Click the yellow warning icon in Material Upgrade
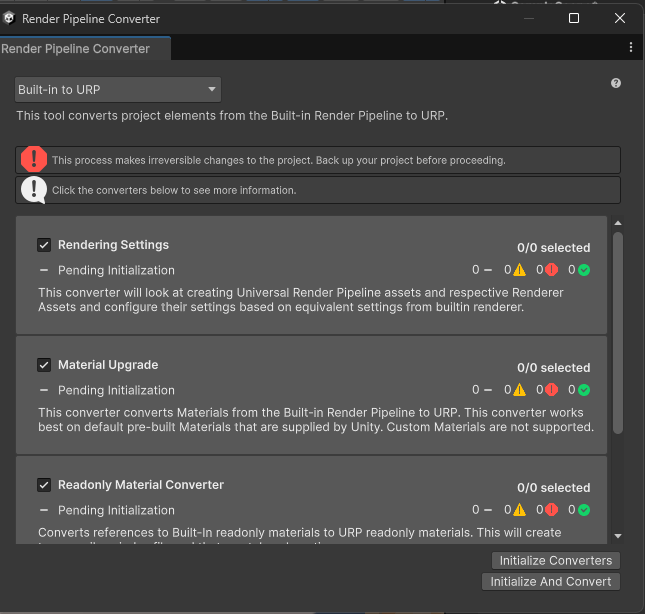 tap(519, 389)
